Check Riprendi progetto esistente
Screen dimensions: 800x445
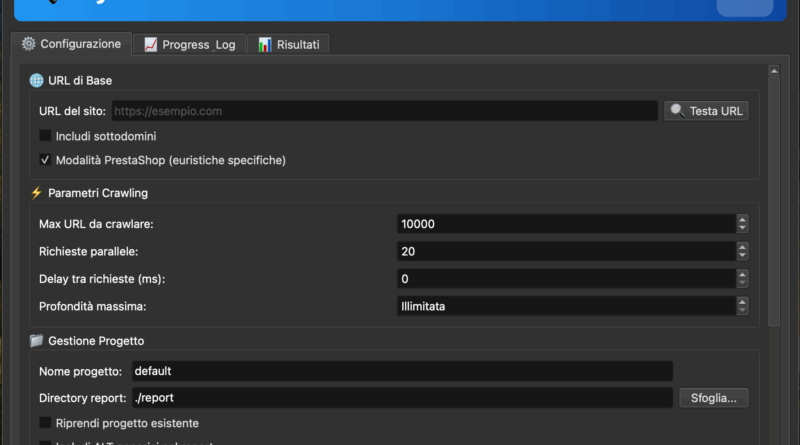point(45,423)
